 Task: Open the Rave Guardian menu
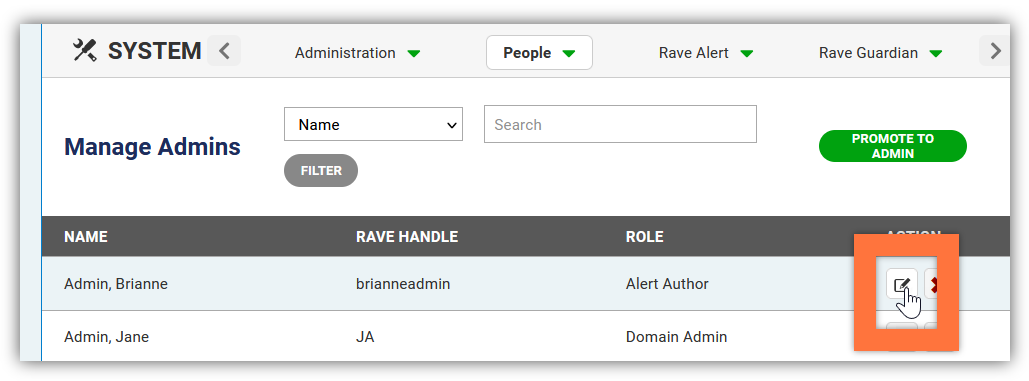[x=881, y=53]
